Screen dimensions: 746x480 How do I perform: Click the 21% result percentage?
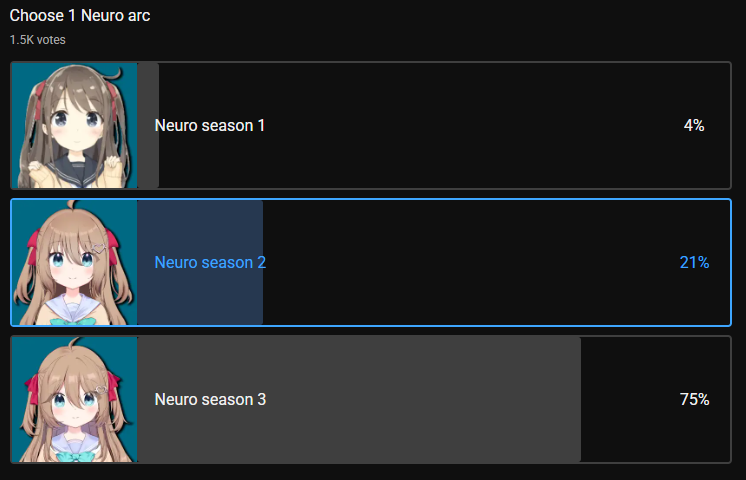click(x=694, y=263)
